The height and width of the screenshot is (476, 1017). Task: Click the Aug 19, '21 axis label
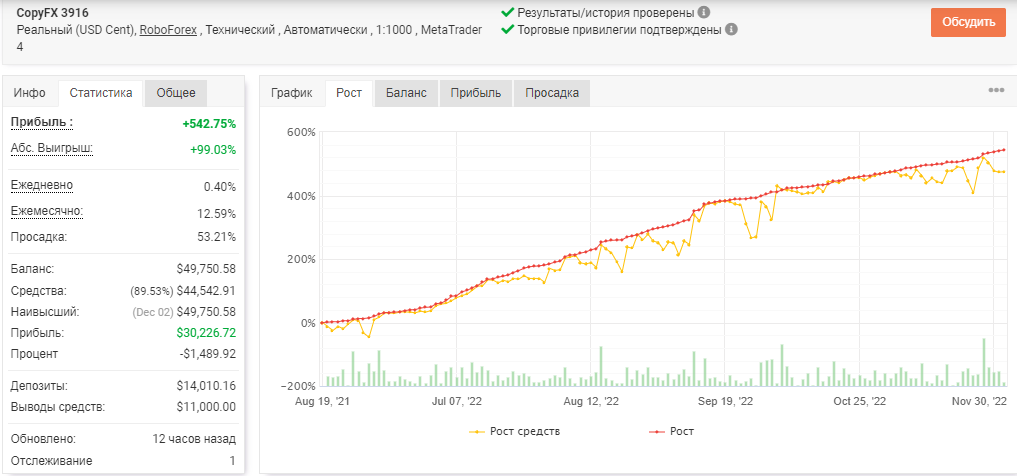322,401
